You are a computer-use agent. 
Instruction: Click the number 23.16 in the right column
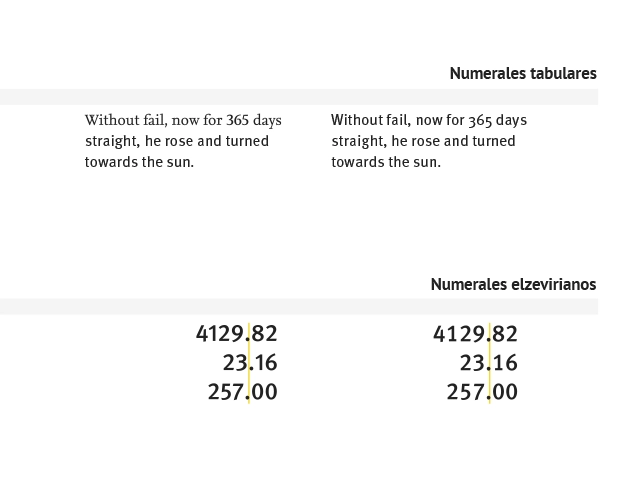coord(489,362)
